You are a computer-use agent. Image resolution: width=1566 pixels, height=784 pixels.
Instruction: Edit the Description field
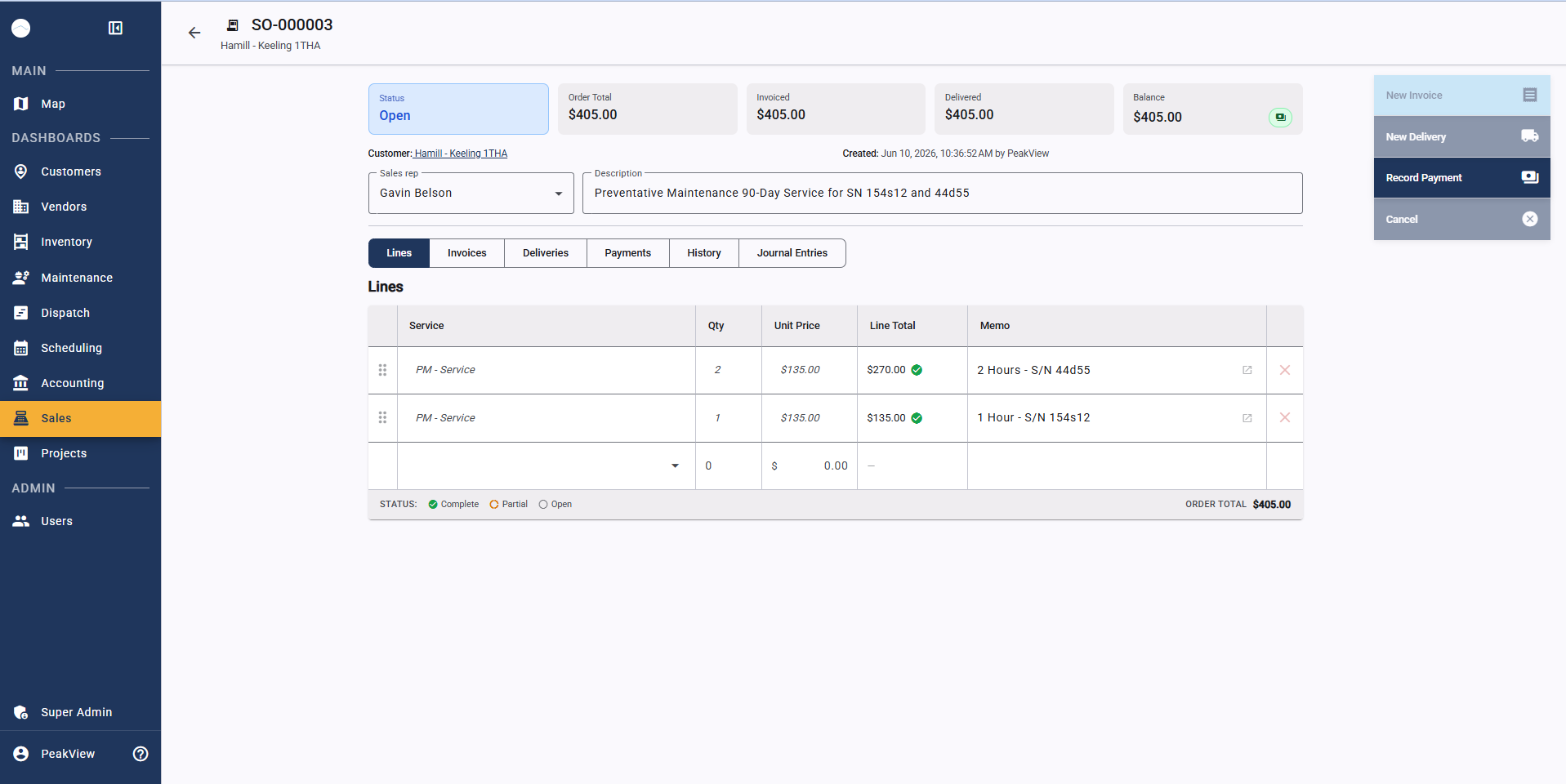click(x=943, y=194)
